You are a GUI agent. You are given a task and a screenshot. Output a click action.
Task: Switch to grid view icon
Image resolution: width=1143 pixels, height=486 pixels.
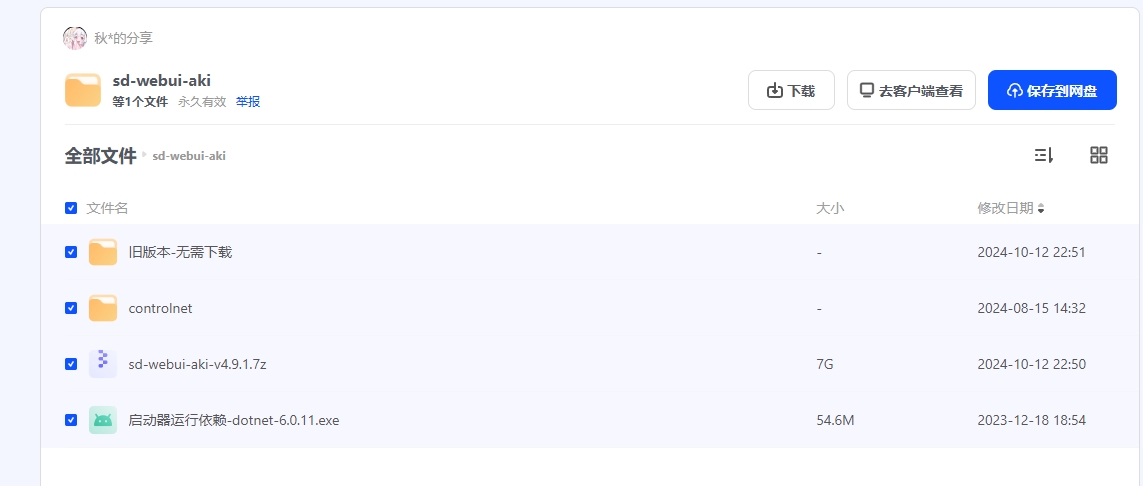pos(1099,155)
